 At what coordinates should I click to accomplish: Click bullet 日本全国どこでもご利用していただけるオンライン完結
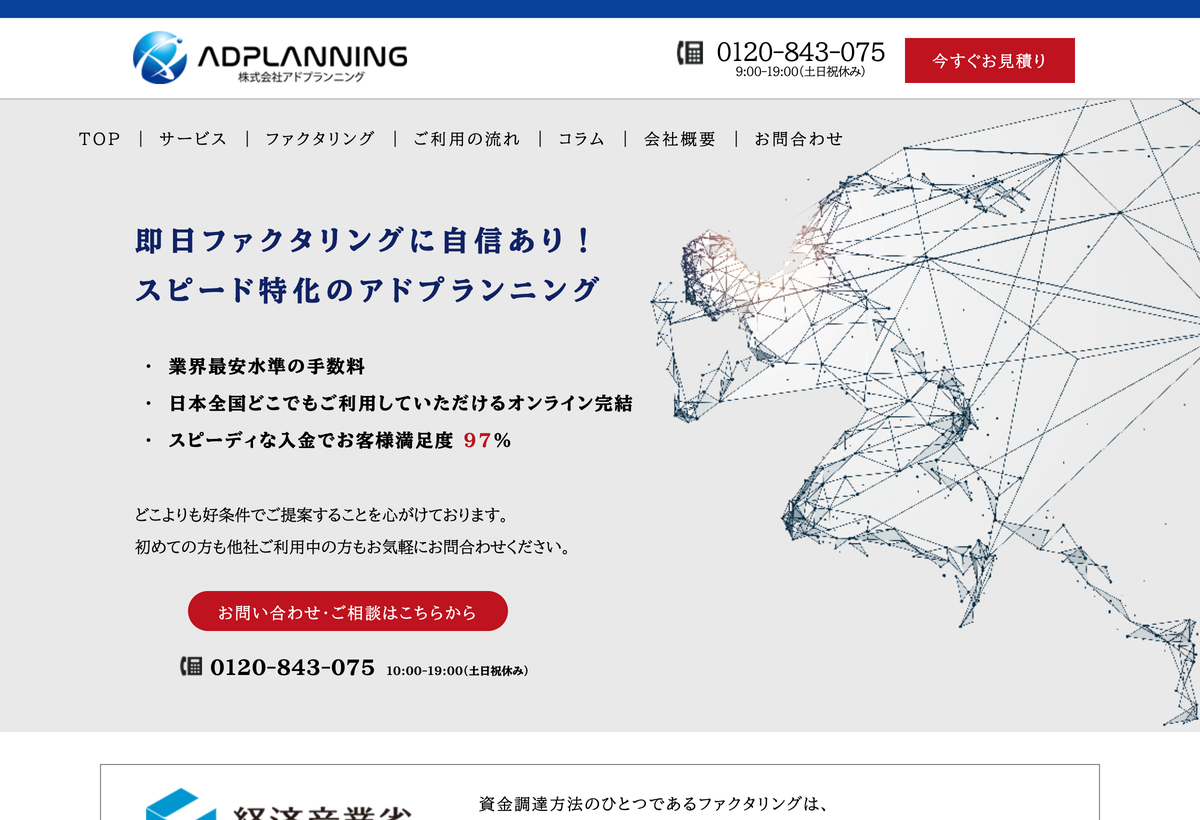pos(401,404)
